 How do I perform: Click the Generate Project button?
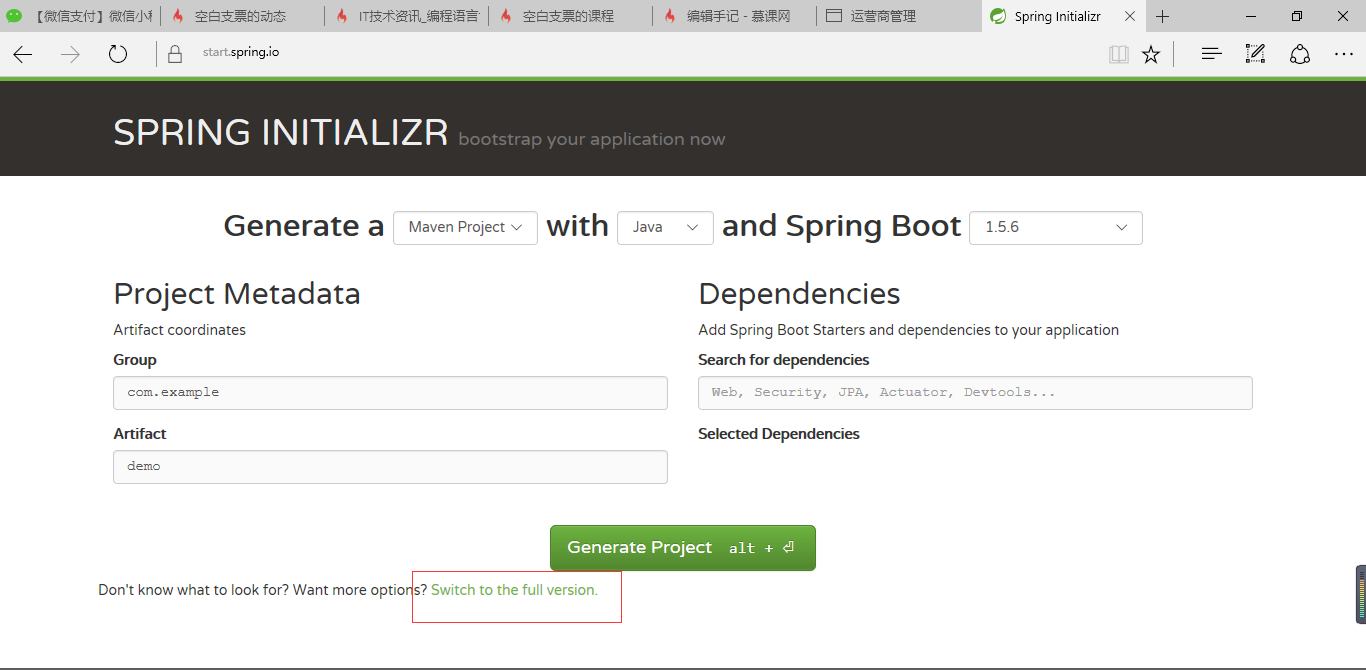(682, 547)
